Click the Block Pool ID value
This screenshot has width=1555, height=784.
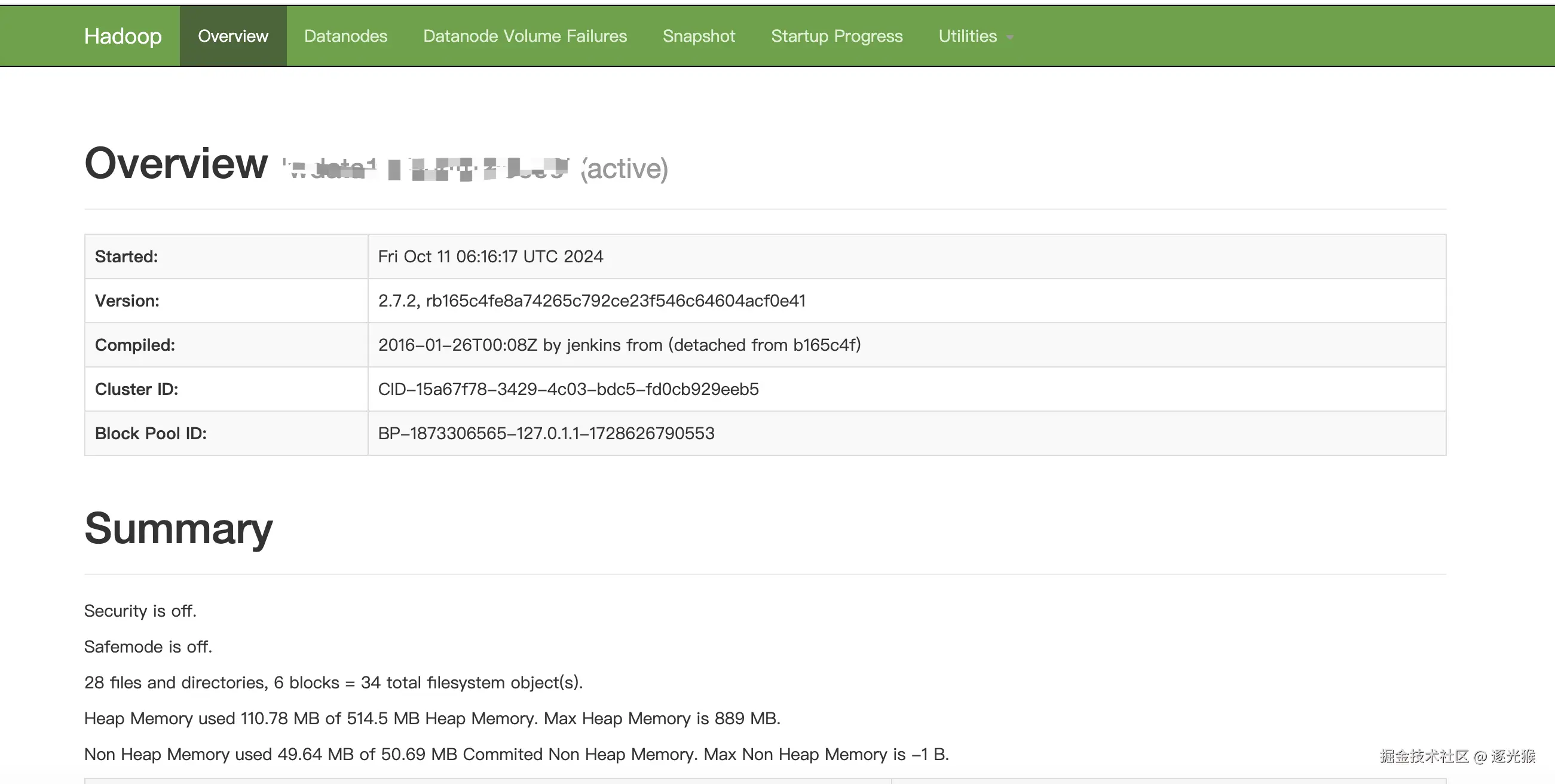point(546,433)
